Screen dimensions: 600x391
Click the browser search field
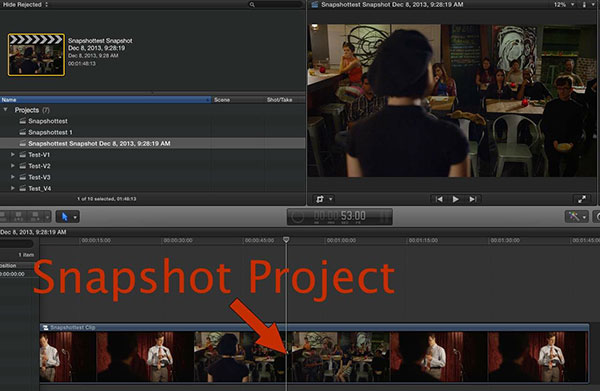coord(275,4)
